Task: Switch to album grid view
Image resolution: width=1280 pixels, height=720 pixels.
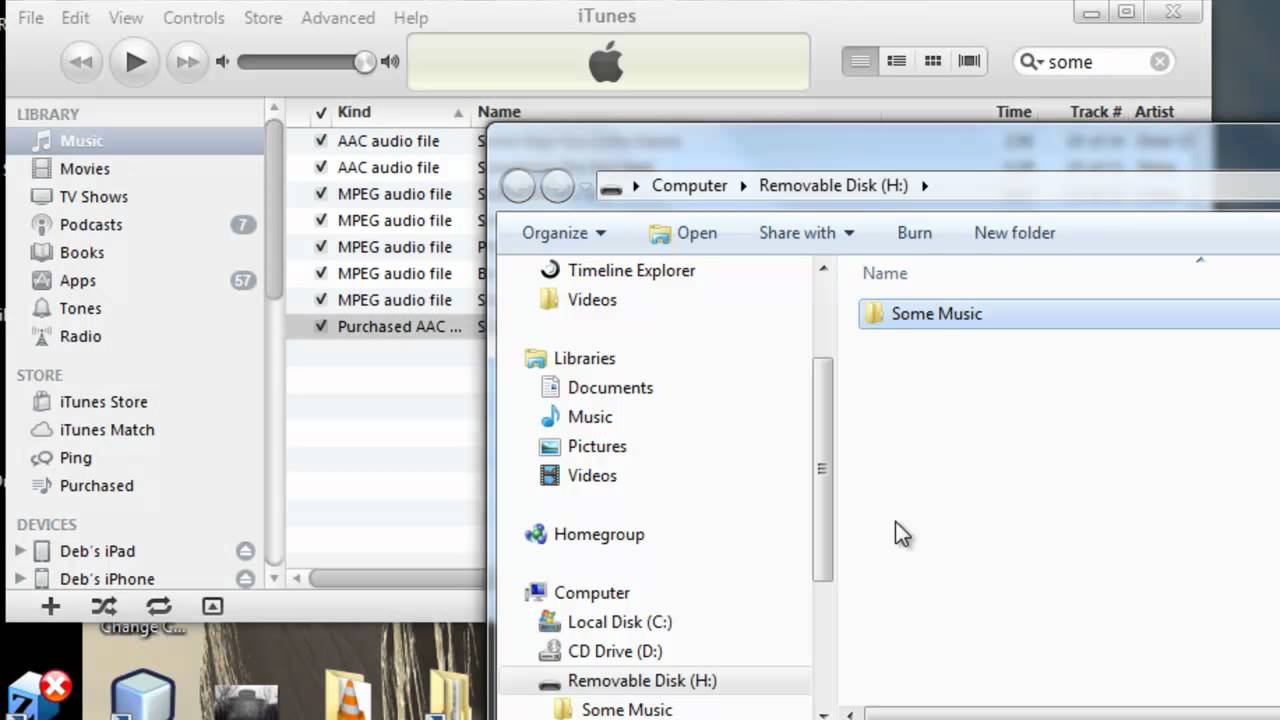Action: pyautogui.click(x=933, y=61)
